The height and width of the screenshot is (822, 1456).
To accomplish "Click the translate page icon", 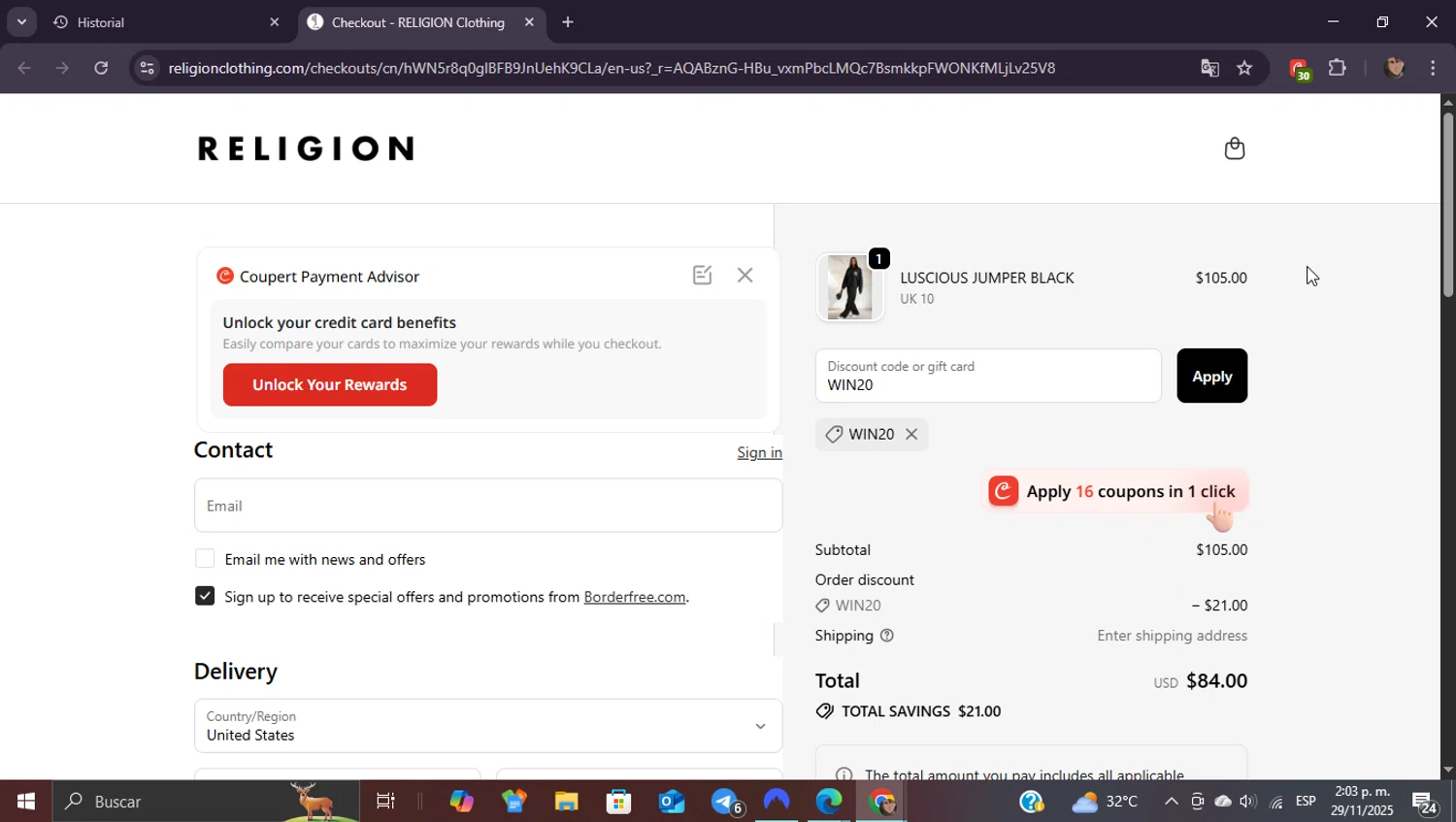I will (x=1209, y=68).
